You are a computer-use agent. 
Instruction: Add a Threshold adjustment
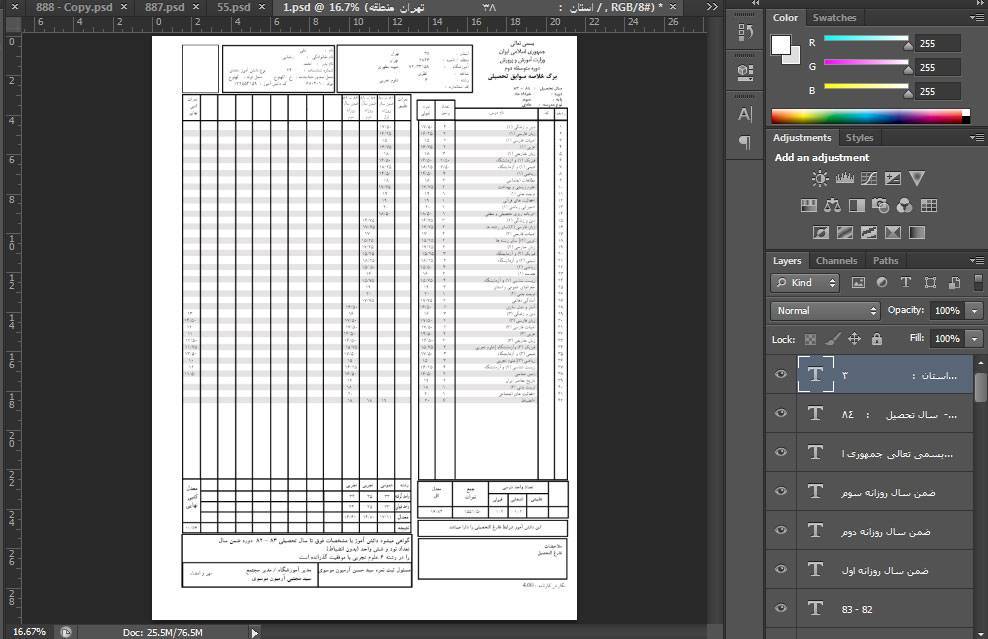869,233
